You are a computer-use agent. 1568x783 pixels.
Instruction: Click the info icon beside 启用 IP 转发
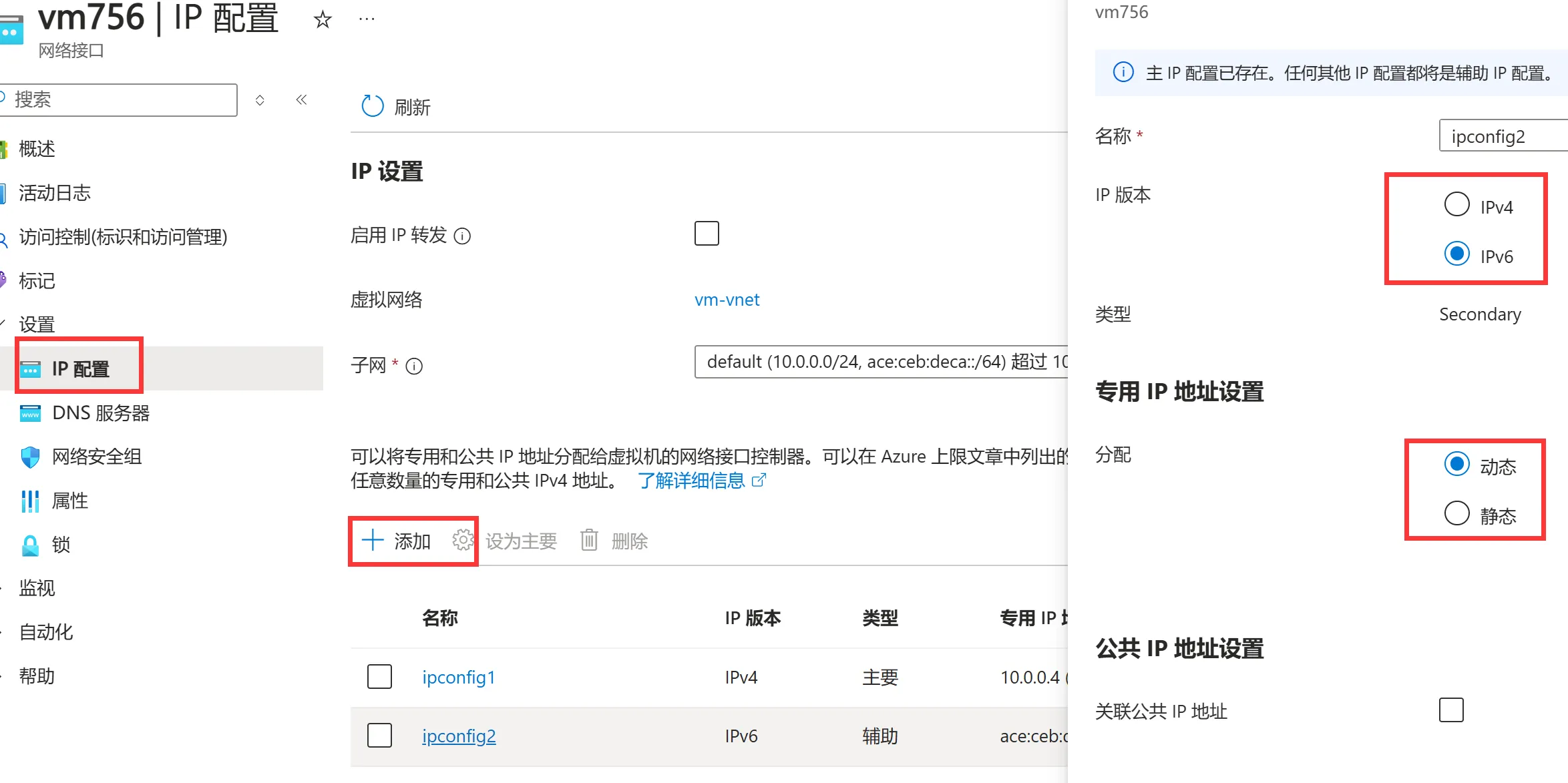tap(462, 236)
